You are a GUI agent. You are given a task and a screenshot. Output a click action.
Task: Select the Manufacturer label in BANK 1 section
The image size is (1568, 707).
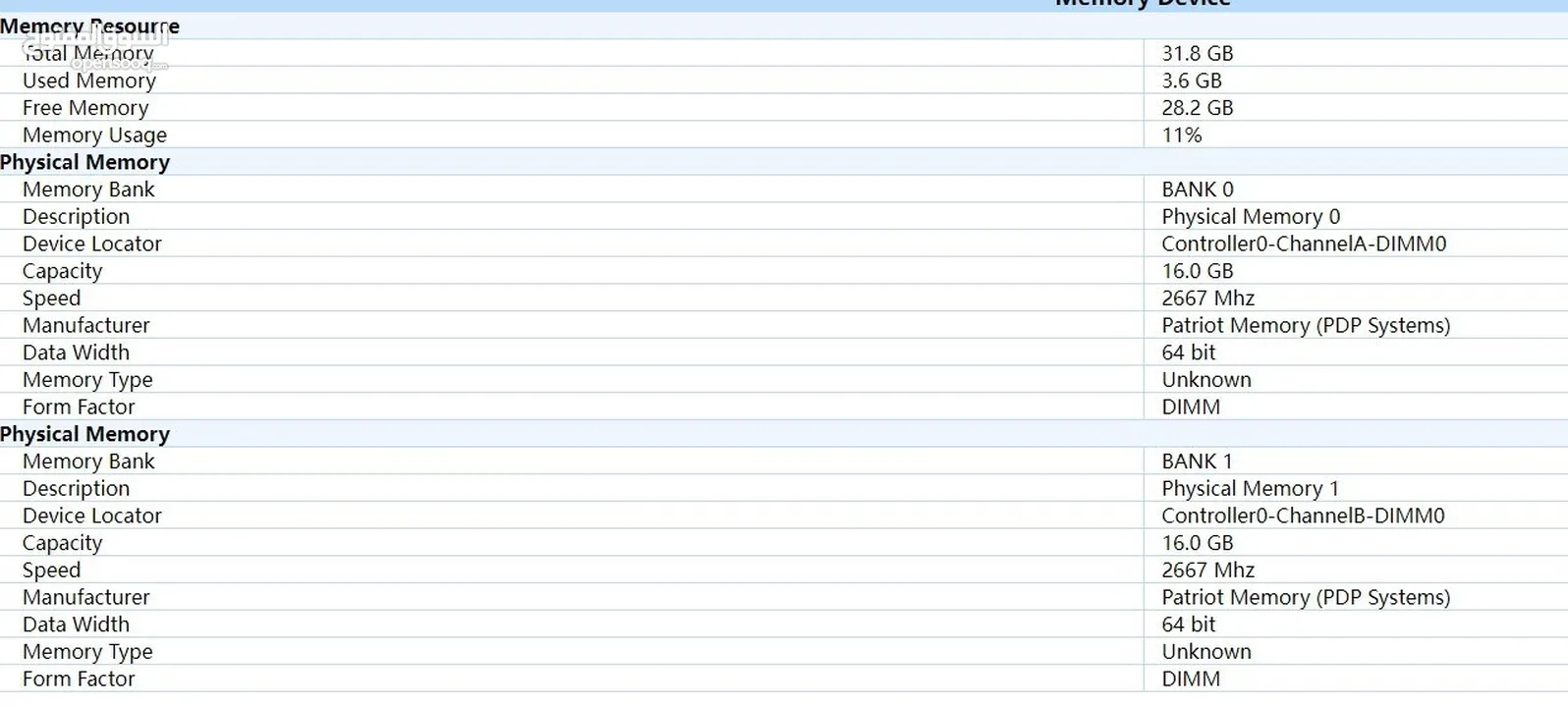[x=86, y=597]
